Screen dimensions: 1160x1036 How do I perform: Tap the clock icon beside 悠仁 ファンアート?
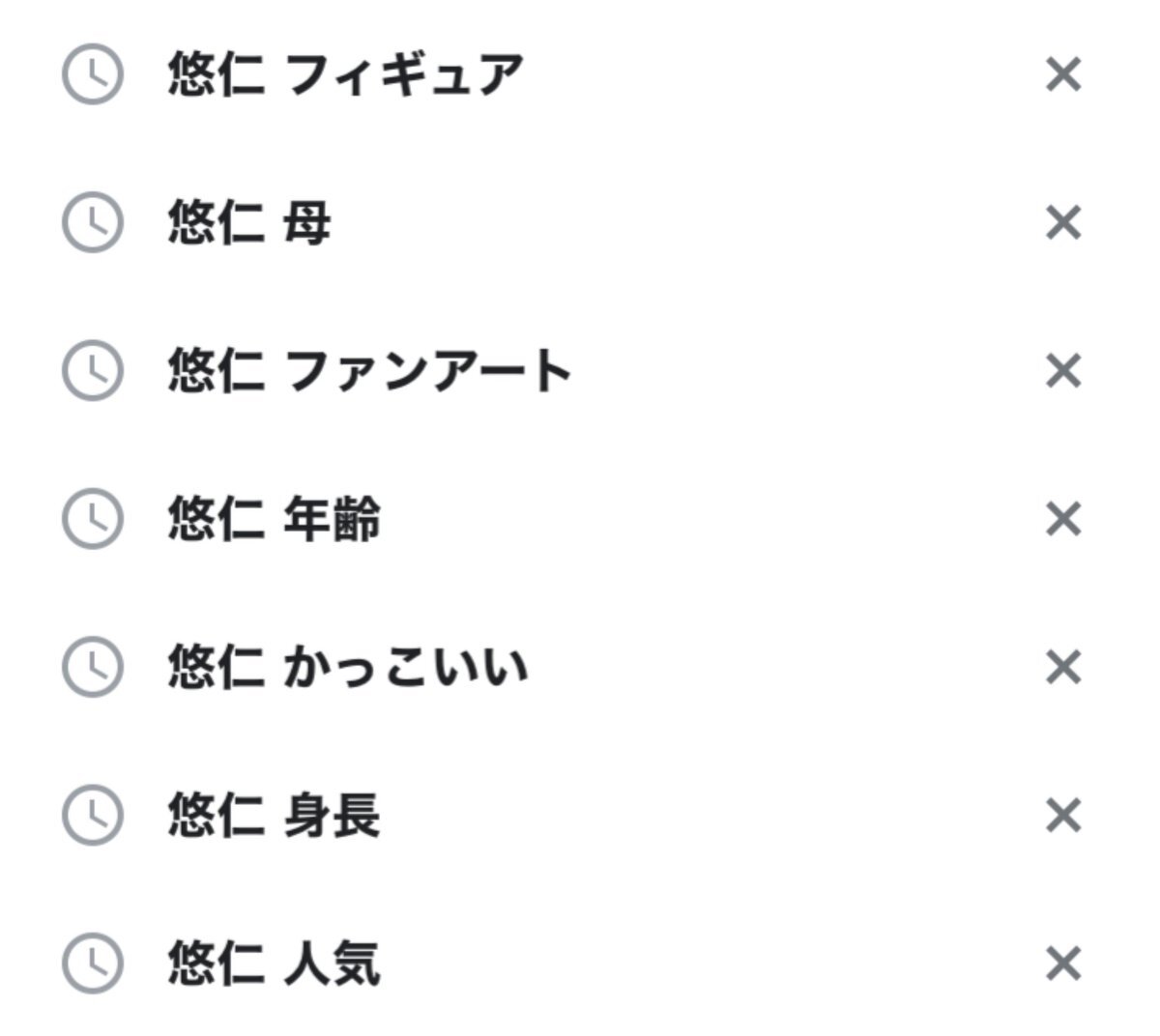pos(93,371)
